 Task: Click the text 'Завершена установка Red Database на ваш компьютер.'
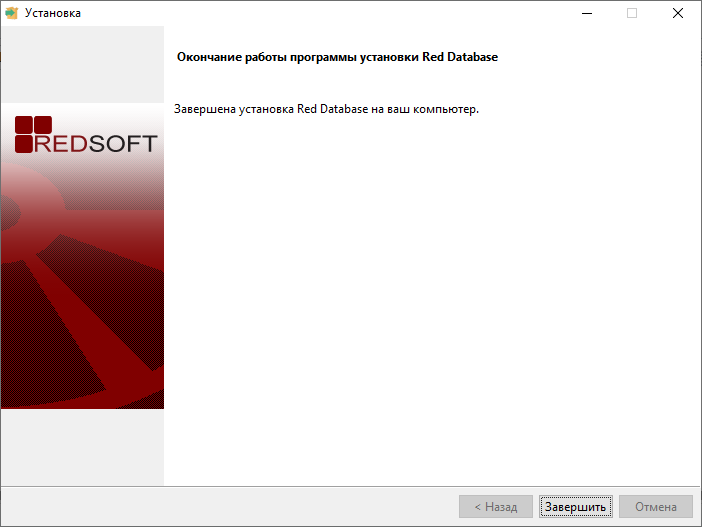pyautogui.click(x=326, y=109)
